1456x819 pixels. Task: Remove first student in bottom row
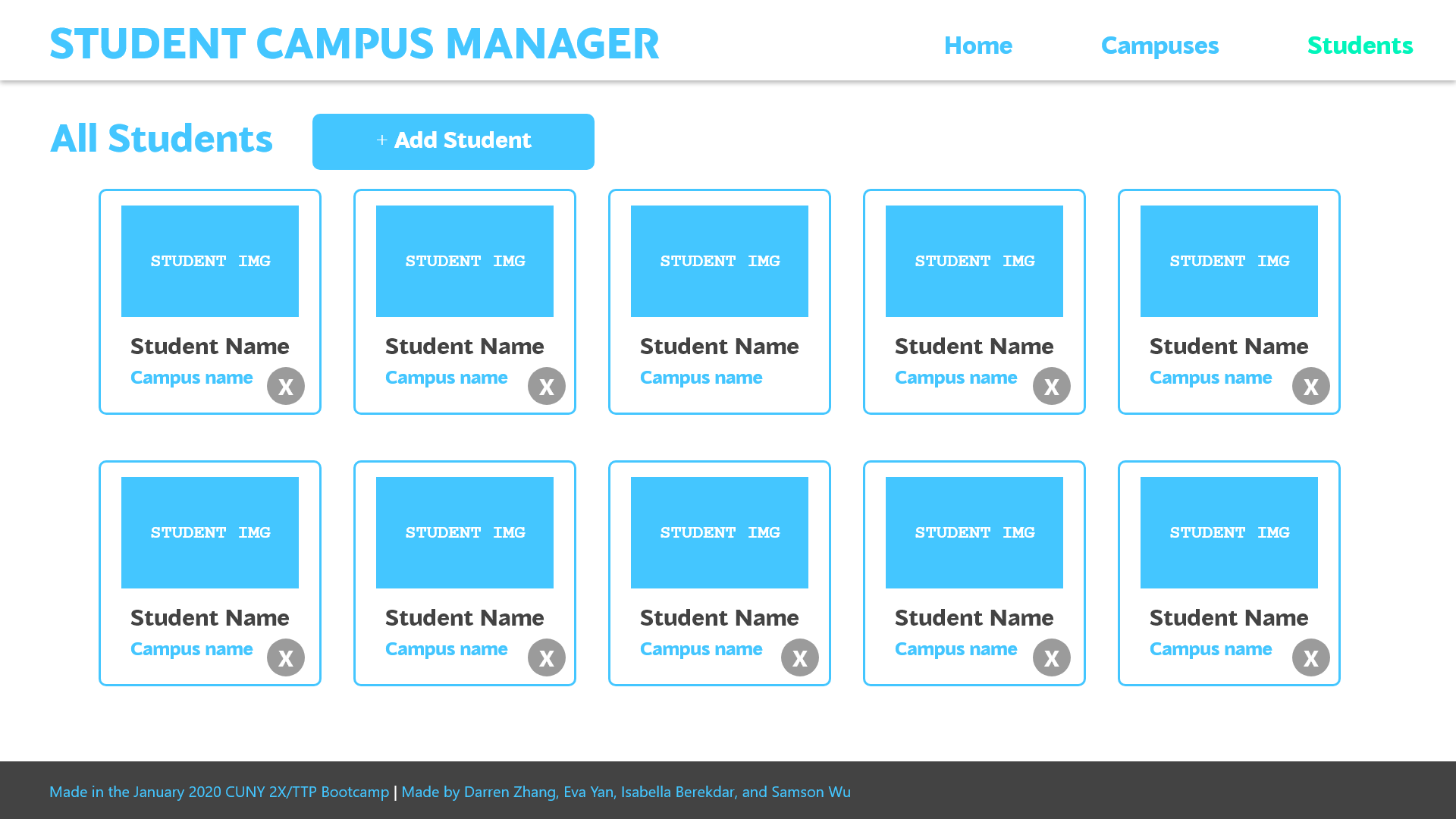pyautogui.click(x=286, y=657)
